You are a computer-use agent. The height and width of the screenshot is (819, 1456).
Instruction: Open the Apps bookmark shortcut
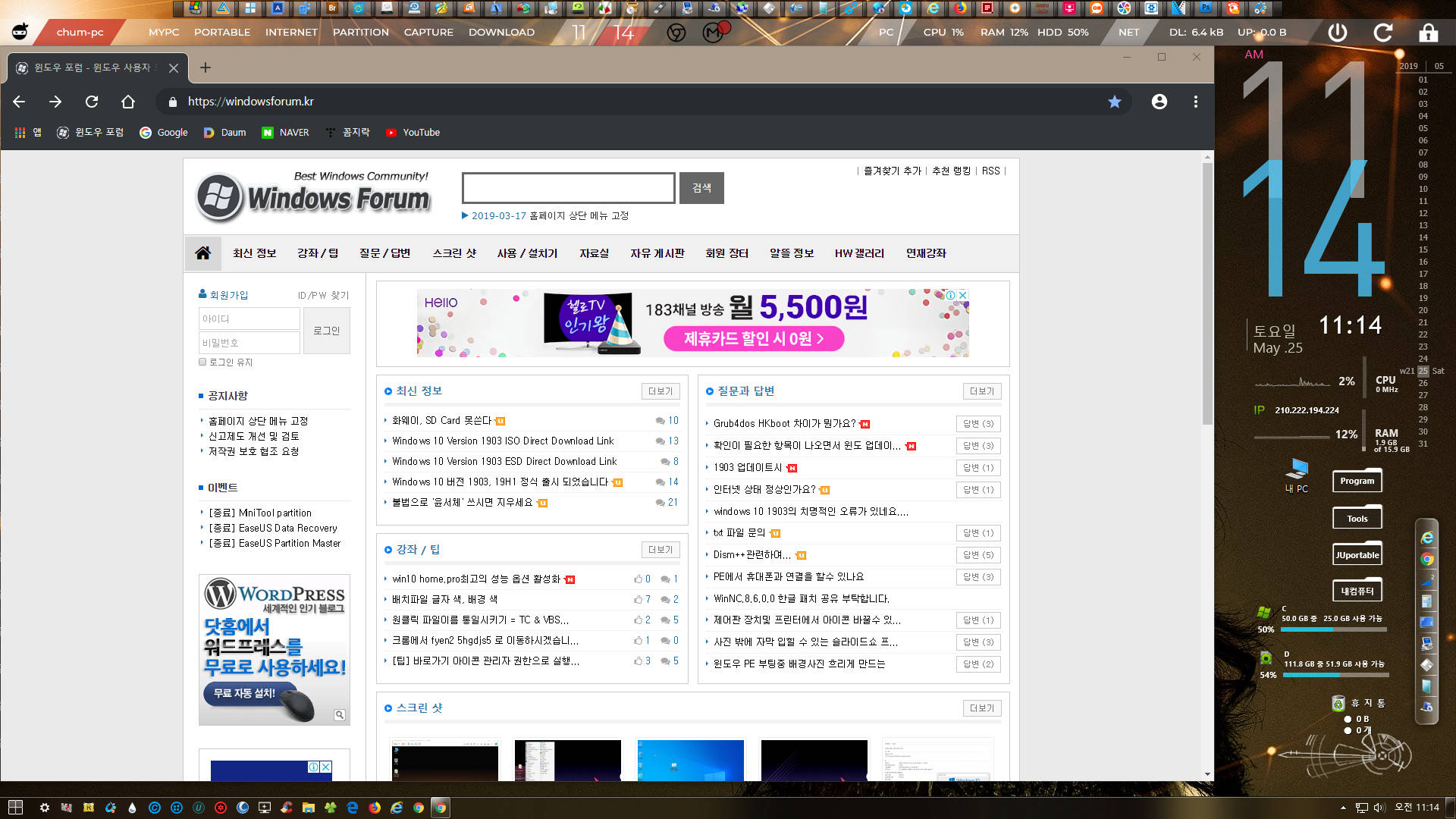28,132
